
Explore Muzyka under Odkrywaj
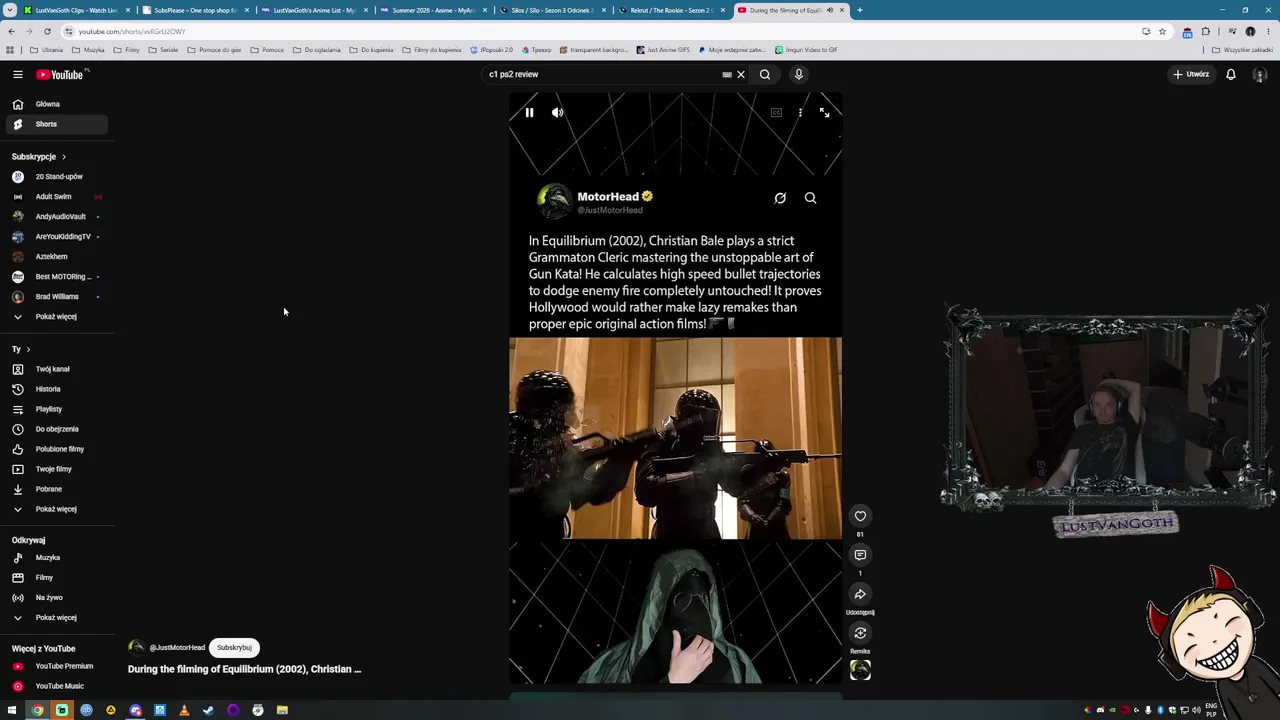click(55, 558)
